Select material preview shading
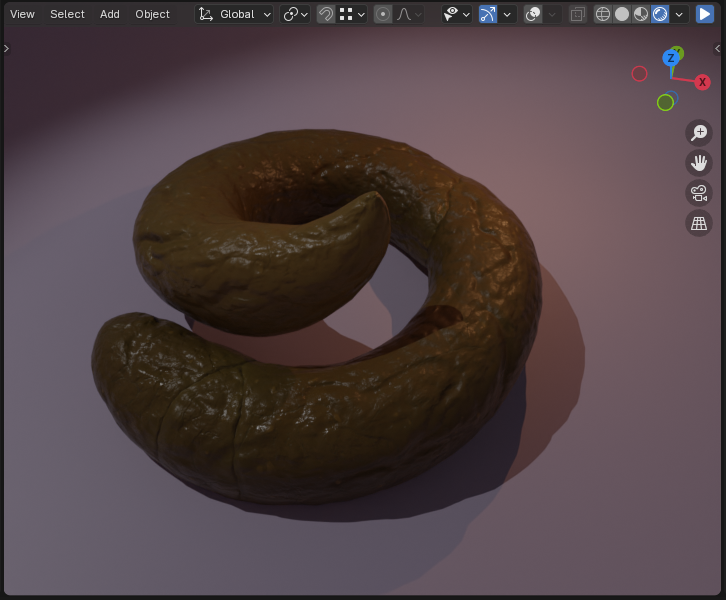This screenshot has width=726, height=600. 641,14
